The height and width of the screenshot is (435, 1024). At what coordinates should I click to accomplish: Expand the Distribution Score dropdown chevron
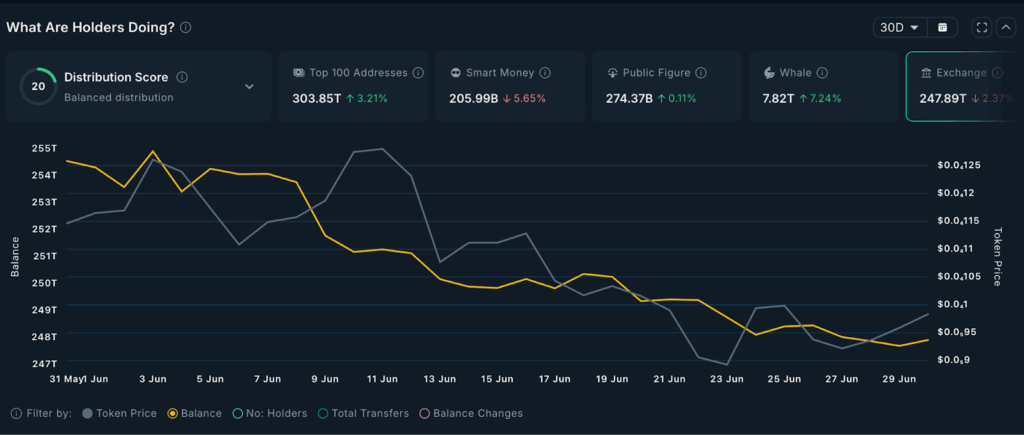pos(249,86)
